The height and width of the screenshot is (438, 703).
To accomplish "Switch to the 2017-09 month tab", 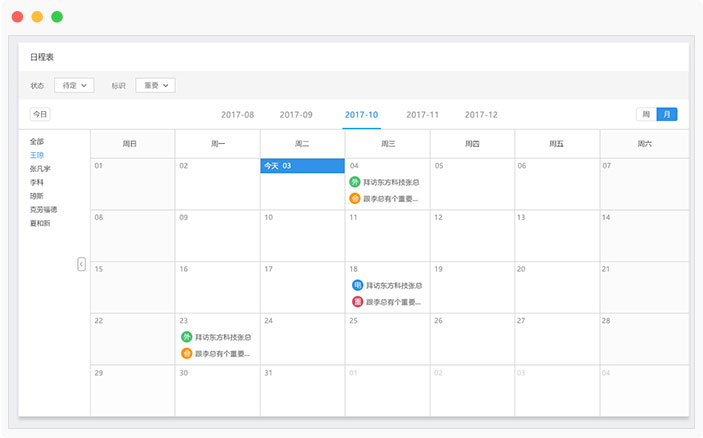I will coord(296,115).
